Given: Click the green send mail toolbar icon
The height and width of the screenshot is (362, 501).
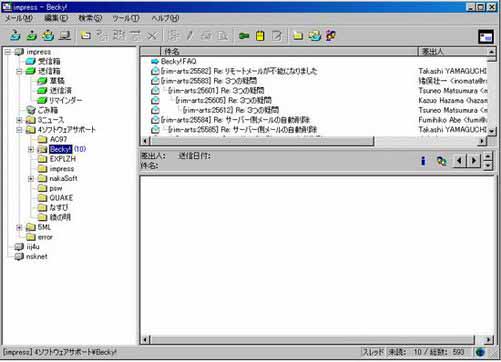Looking at the screenshot, I should (x=31, y=35).
